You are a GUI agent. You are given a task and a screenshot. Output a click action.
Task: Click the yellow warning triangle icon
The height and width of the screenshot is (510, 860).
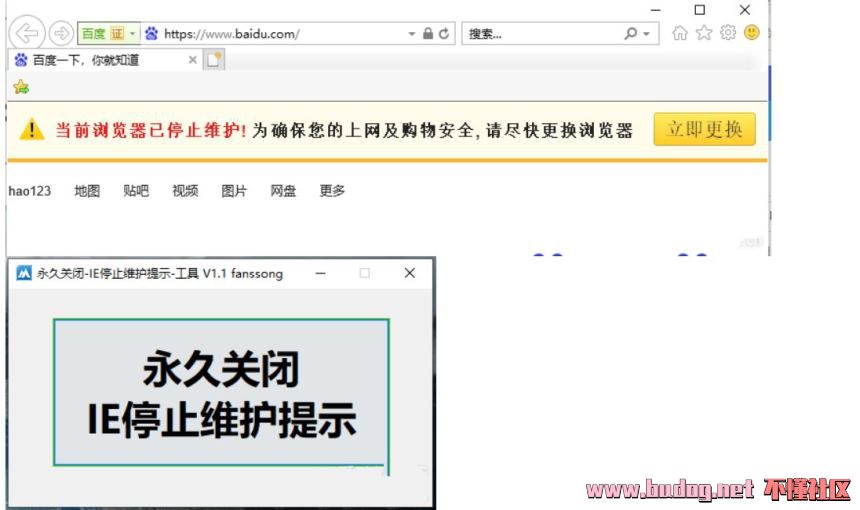[31, 129]
